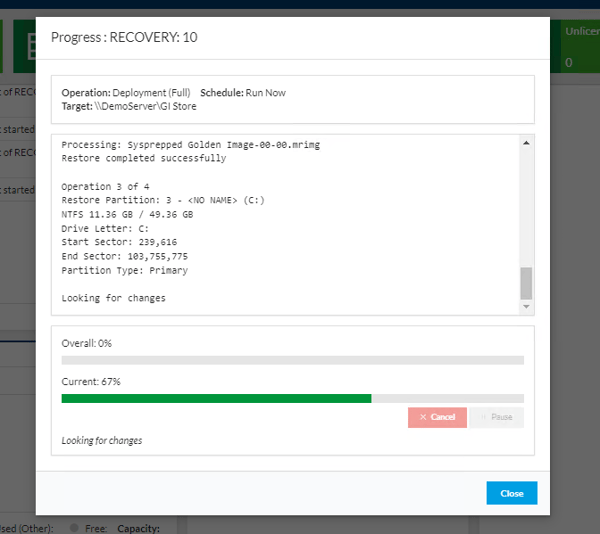Click the green Current progress bar fill

pyautogui.click(x=216, y=398)
